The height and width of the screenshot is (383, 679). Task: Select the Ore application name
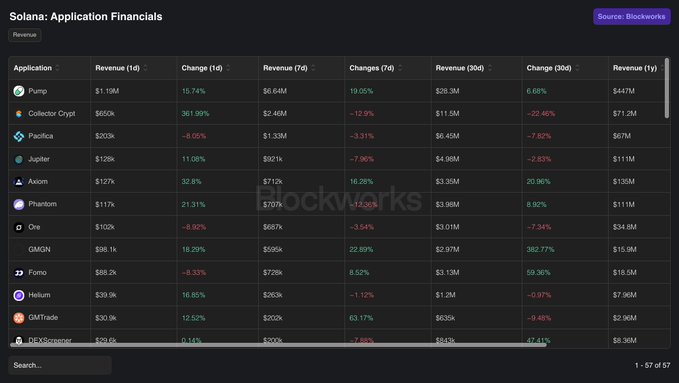click(34, 227)
